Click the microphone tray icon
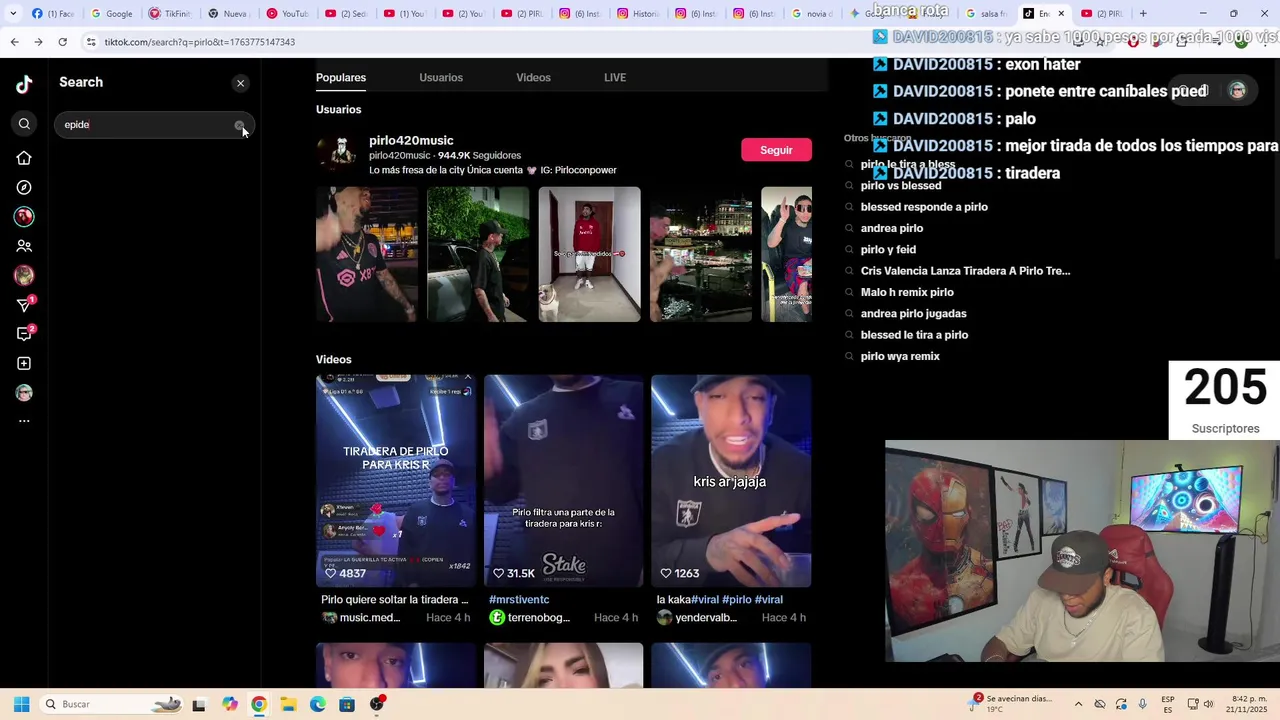This screenshot has width=1280, height=720. [1142, 704]
